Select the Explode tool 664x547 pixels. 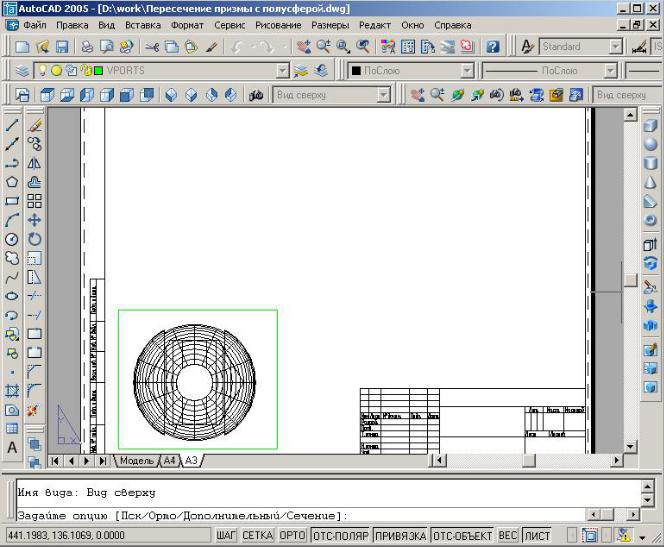point(33,410)
